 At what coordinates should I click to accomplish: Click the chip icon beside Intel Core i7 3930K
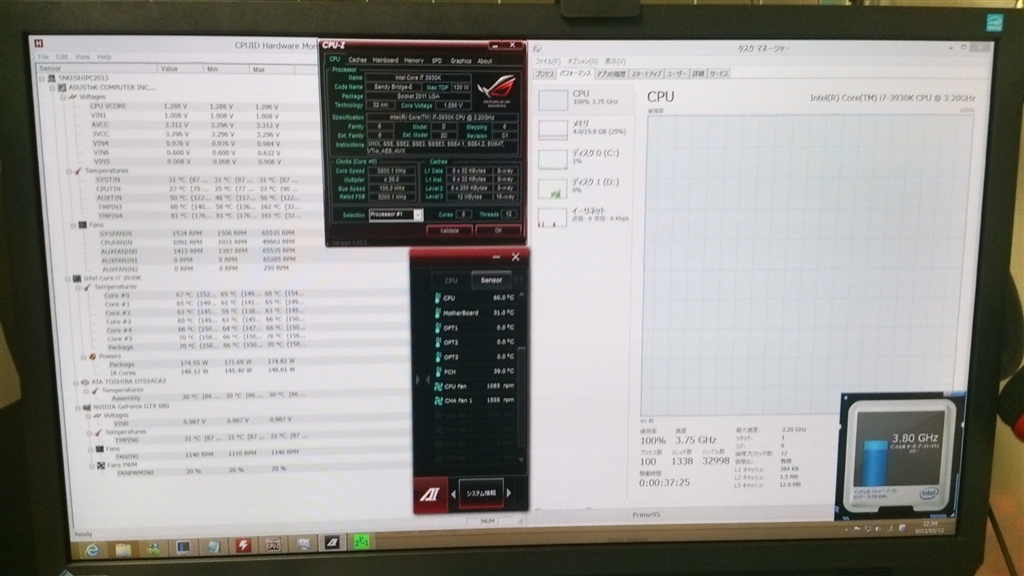[x=77, y=278]
